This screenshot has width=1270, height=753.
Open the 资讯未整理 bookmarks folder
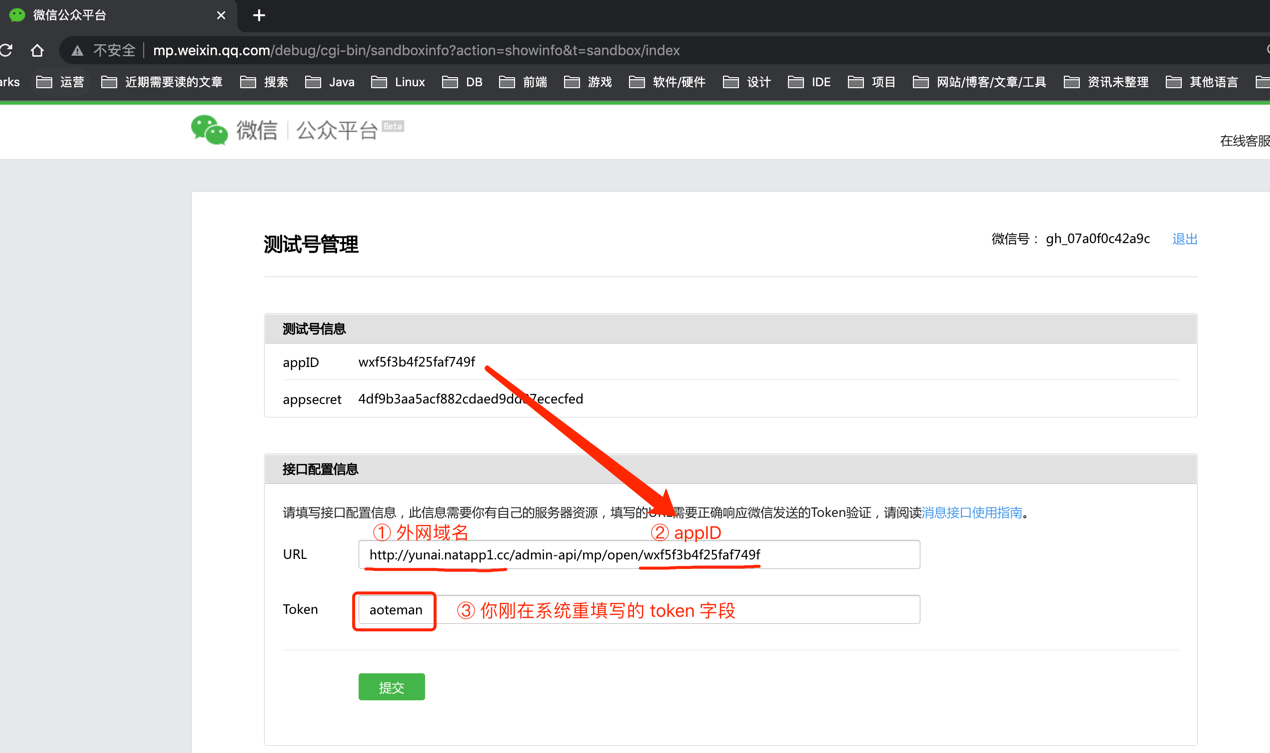click(1105, 82)
